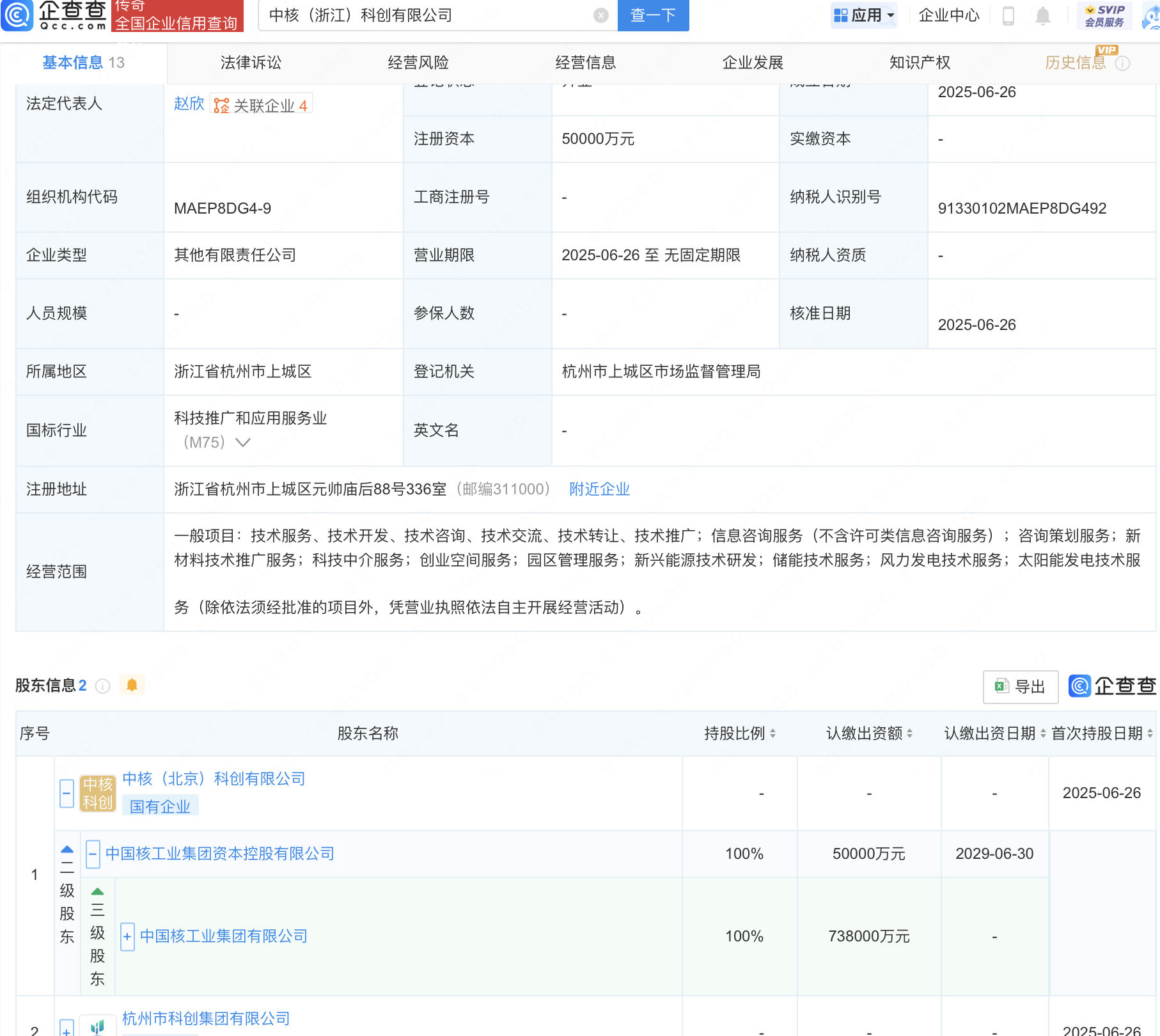Viewport: 1160px width, 1036px height.
Task: Open 股东信息 info icon
Action: [x=102, y=686]
